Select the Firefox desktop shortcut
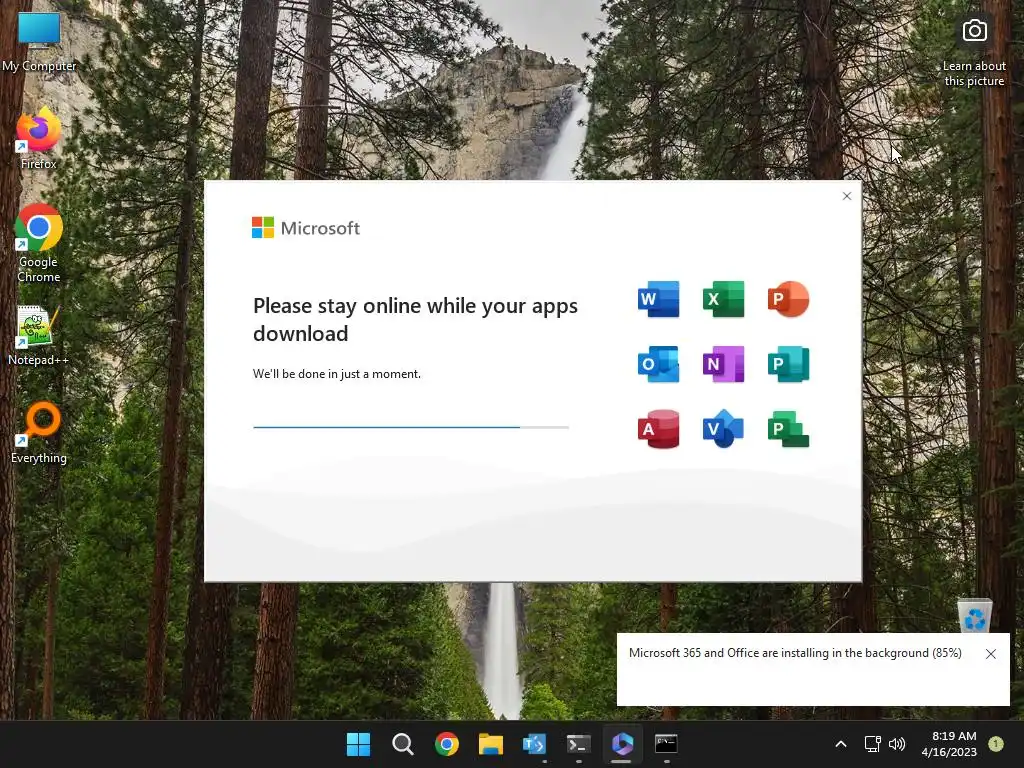The width and height of the screenshot is (1024, 768). pos(39,138)
